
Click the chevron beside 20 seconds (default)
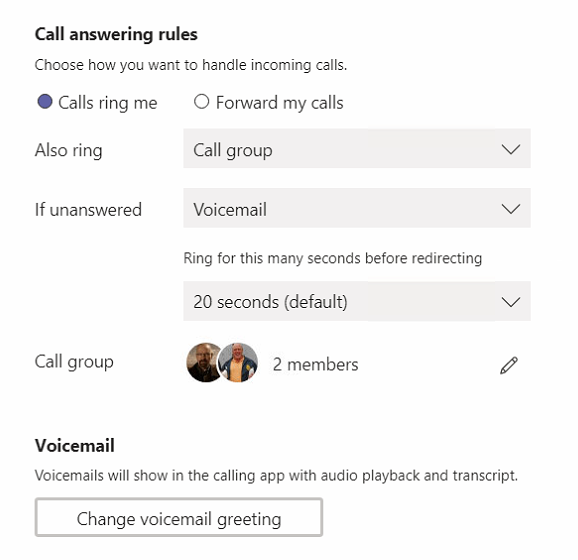511,302
